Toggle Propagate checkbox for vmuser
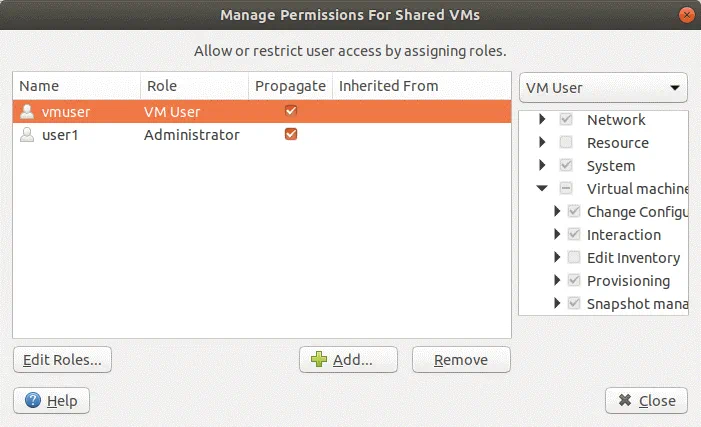 [291, 112]
